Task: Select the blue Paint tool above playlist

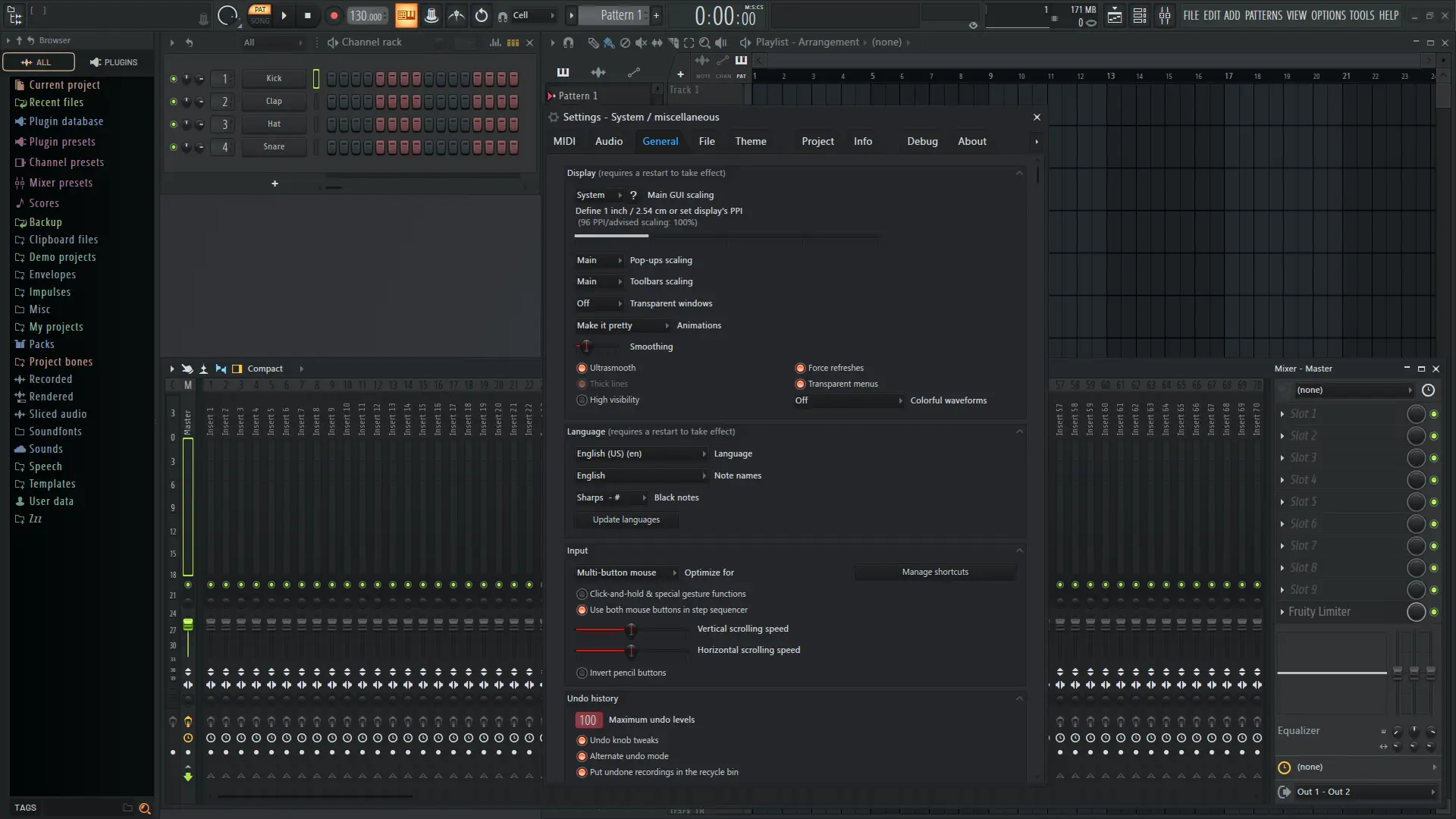Action: [x=610, y=43]
